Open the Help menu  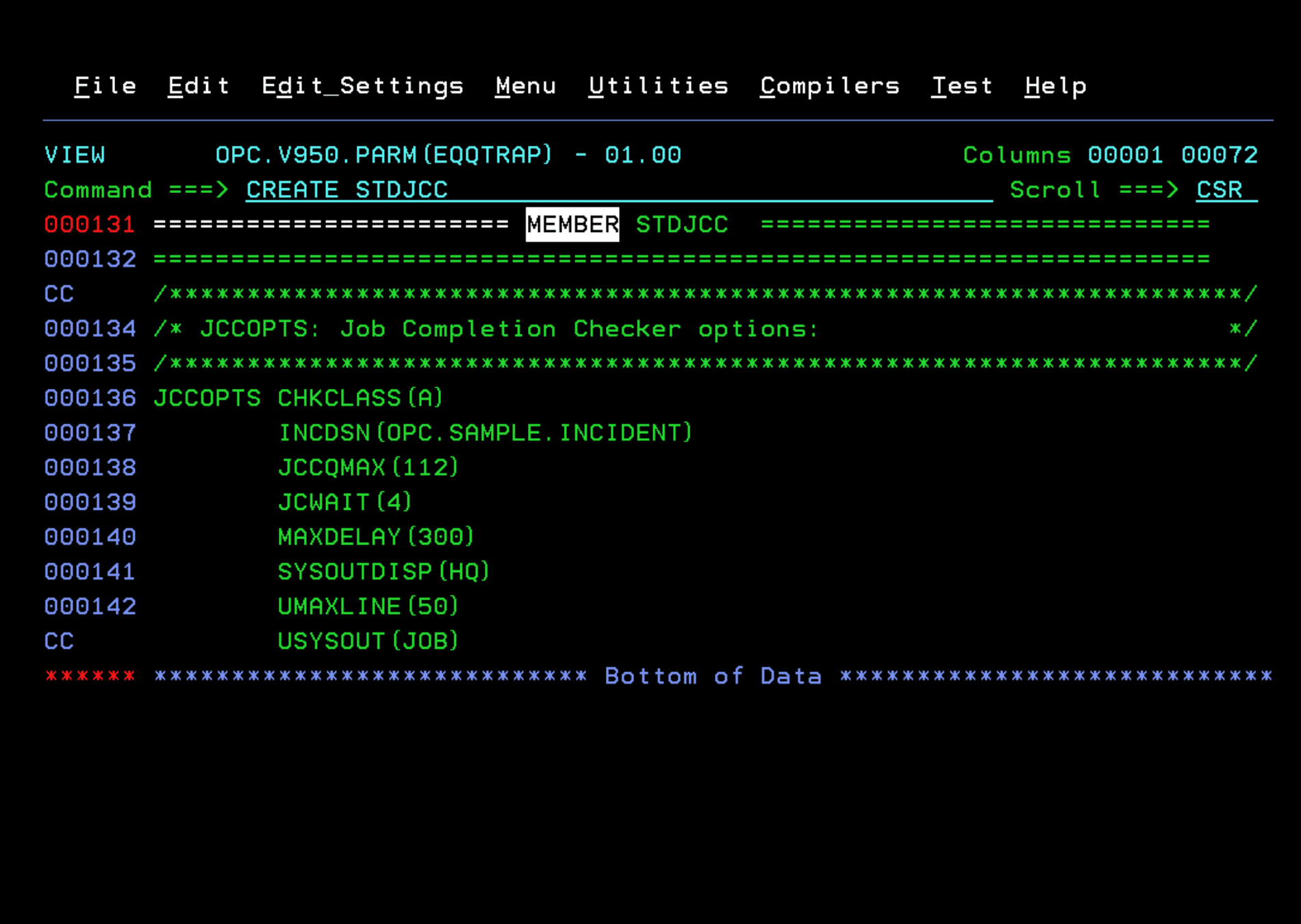(x=1054, y=85)
